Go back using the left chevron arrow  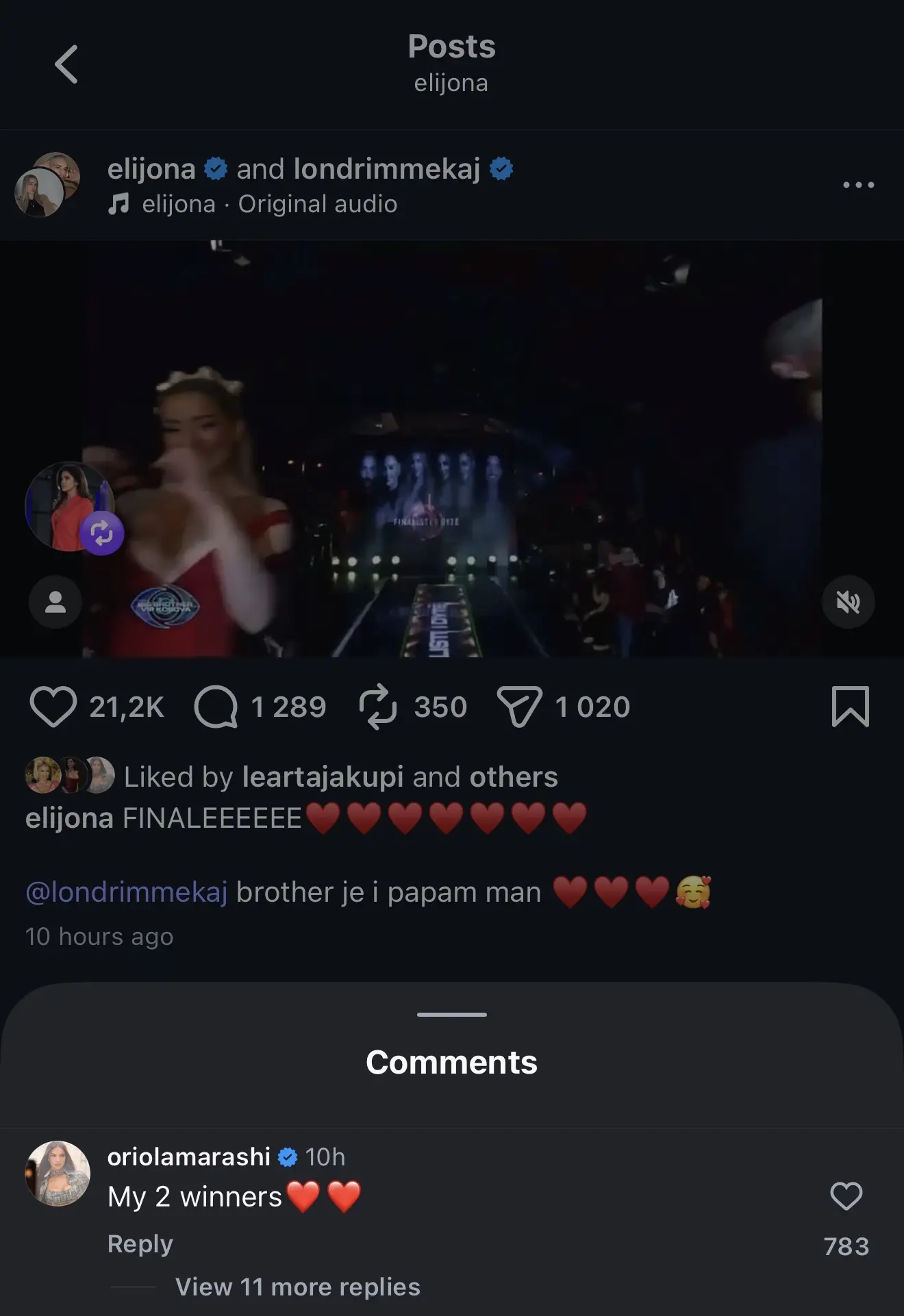(x=66, y=64)
